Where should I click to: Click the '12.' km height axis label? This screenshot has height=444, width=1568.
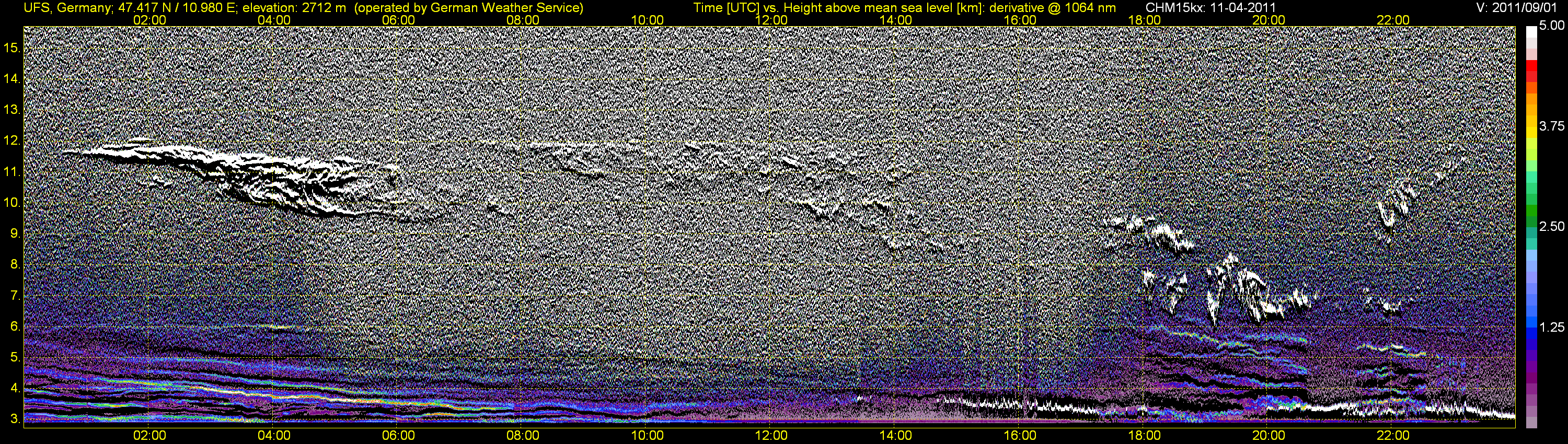(12, 141)
